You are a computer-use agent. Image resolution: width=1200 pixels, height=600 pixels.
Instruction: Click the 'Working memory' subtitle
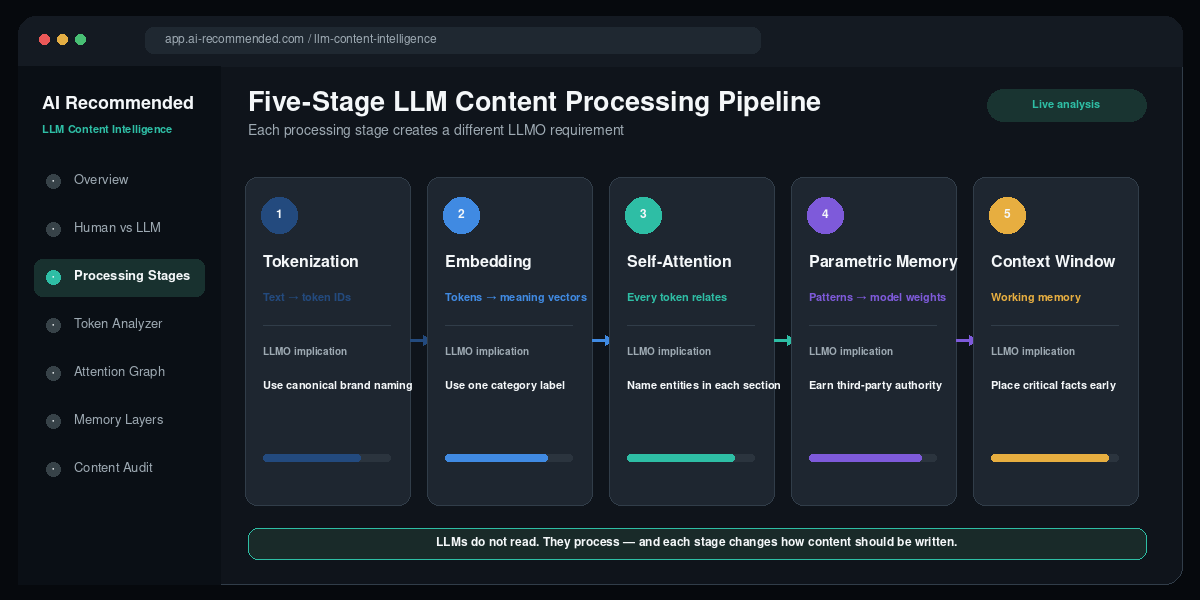(x=1036, y=298)
